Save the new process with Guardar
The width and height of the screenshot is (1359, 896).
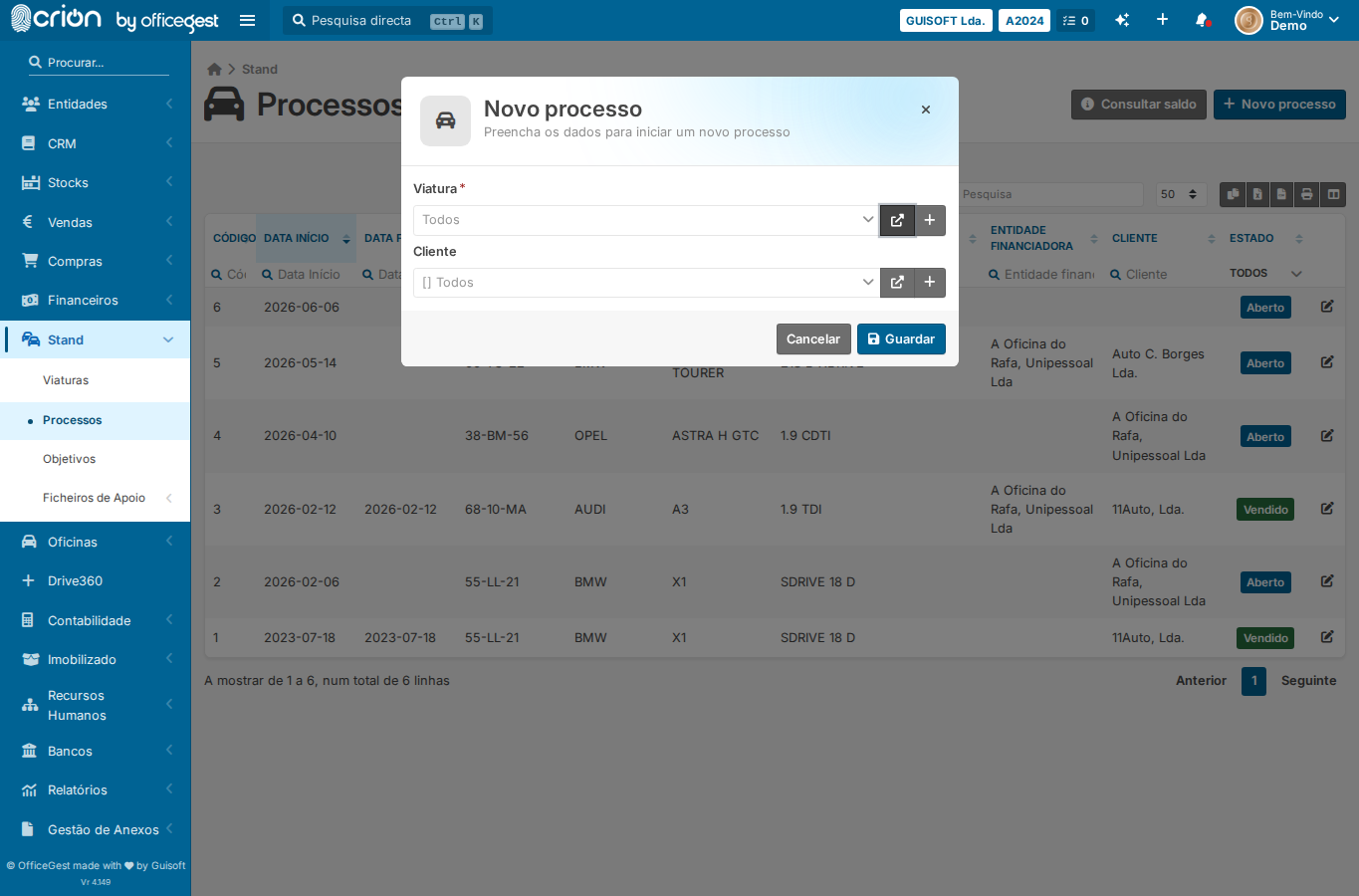click(901, 339)
